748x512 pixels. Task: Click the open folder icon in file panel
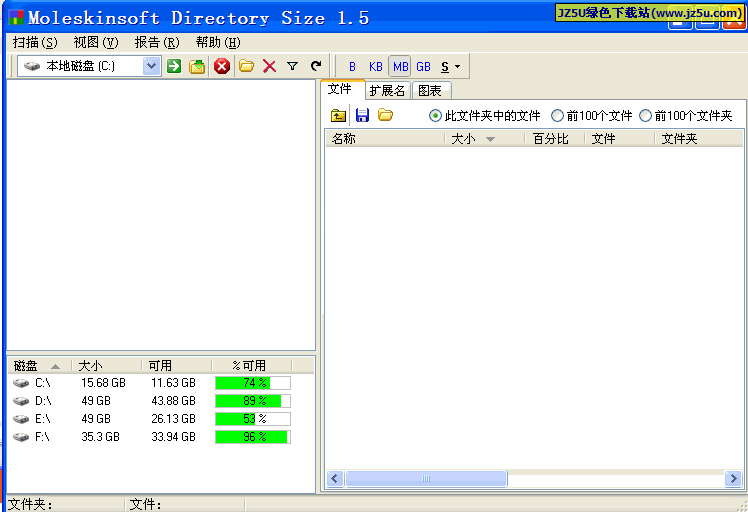385,115
